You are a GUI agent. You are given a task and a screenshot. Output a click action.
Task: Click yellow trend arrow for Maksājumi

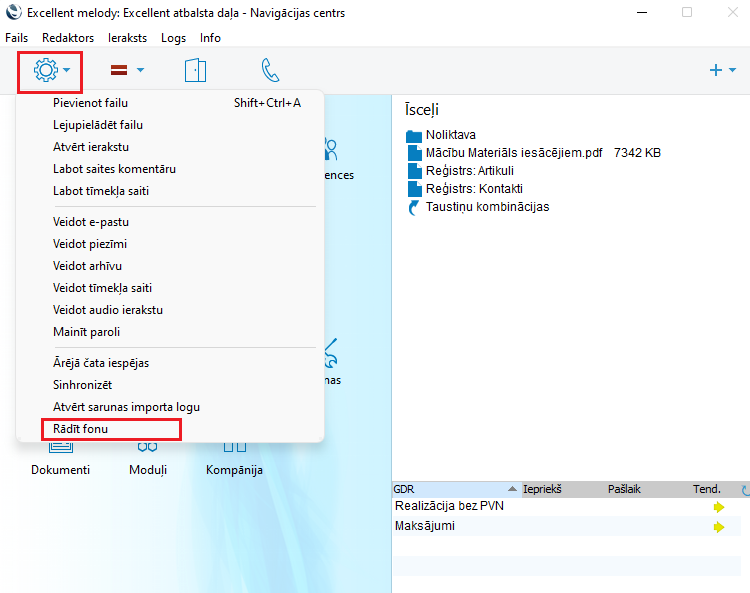(x=718, y=527)
